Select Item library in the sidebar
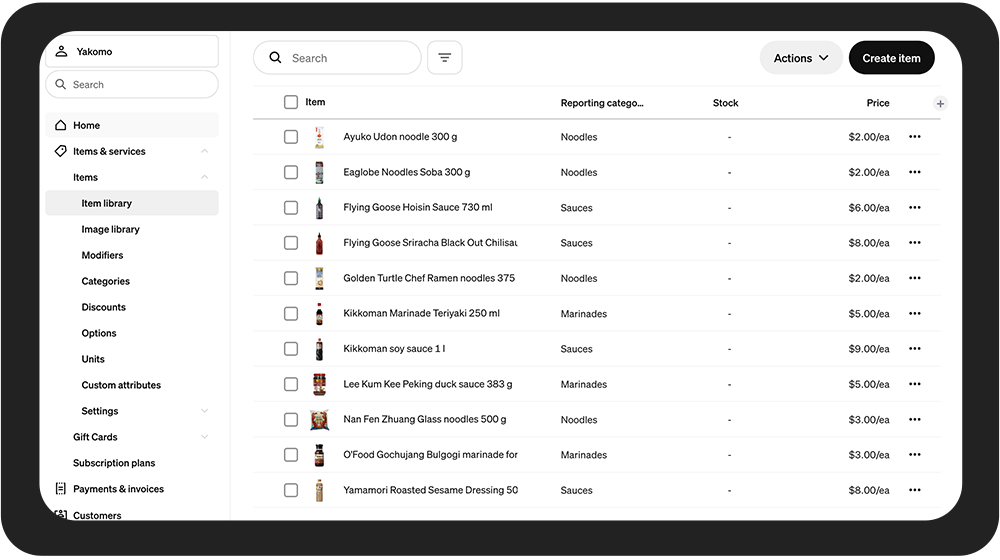1000x560 pixels. pyautogui.click(x=132, y=203)
